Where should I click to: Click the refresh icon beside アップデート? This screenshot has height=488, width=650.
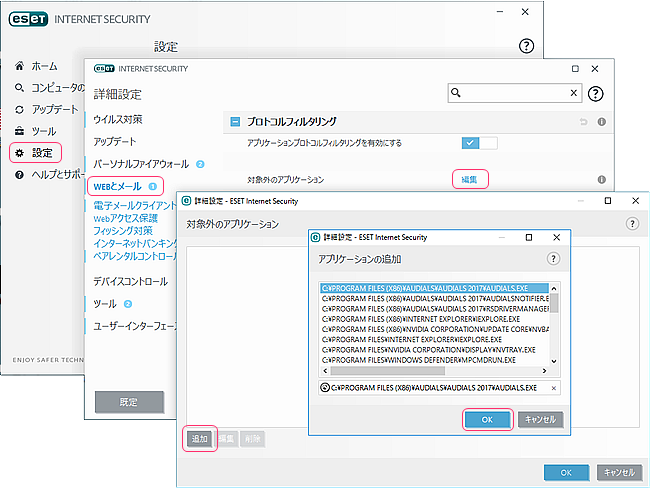pos(19,109)
